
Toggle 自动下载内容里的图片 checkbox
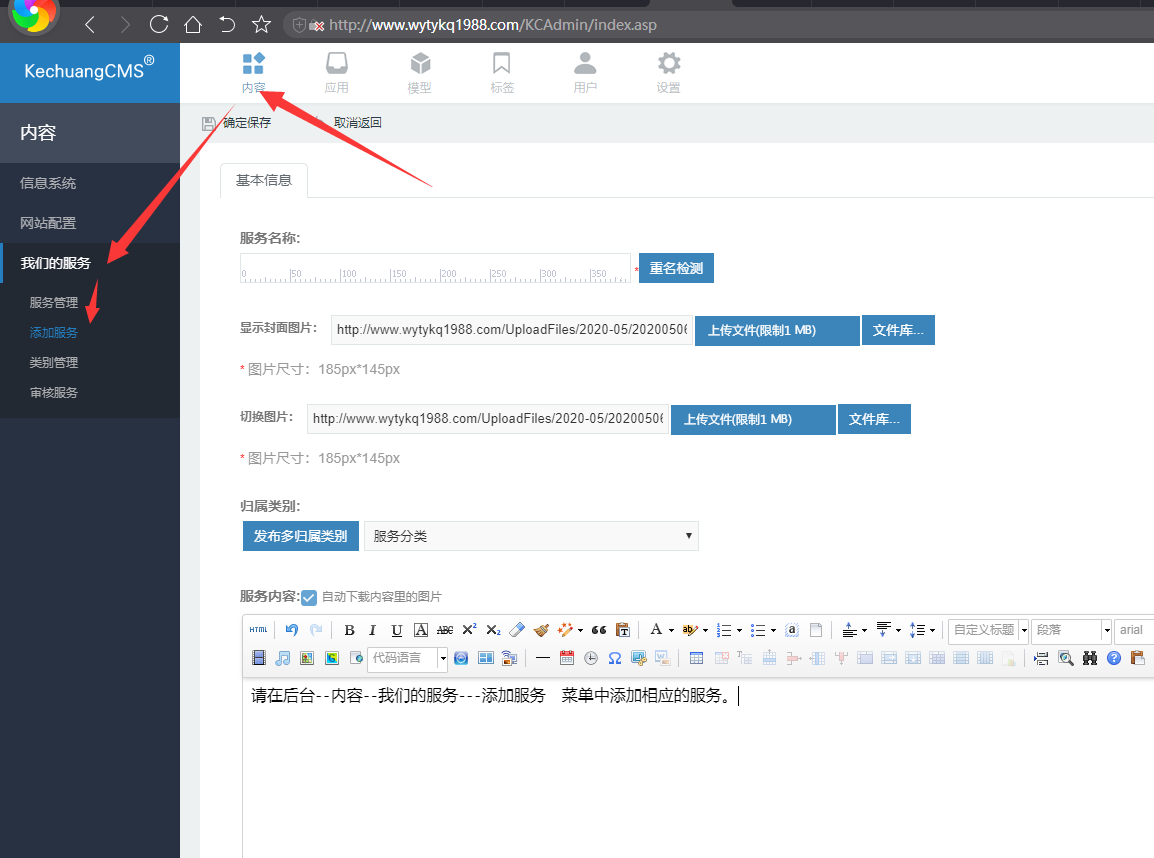[309, 597]
